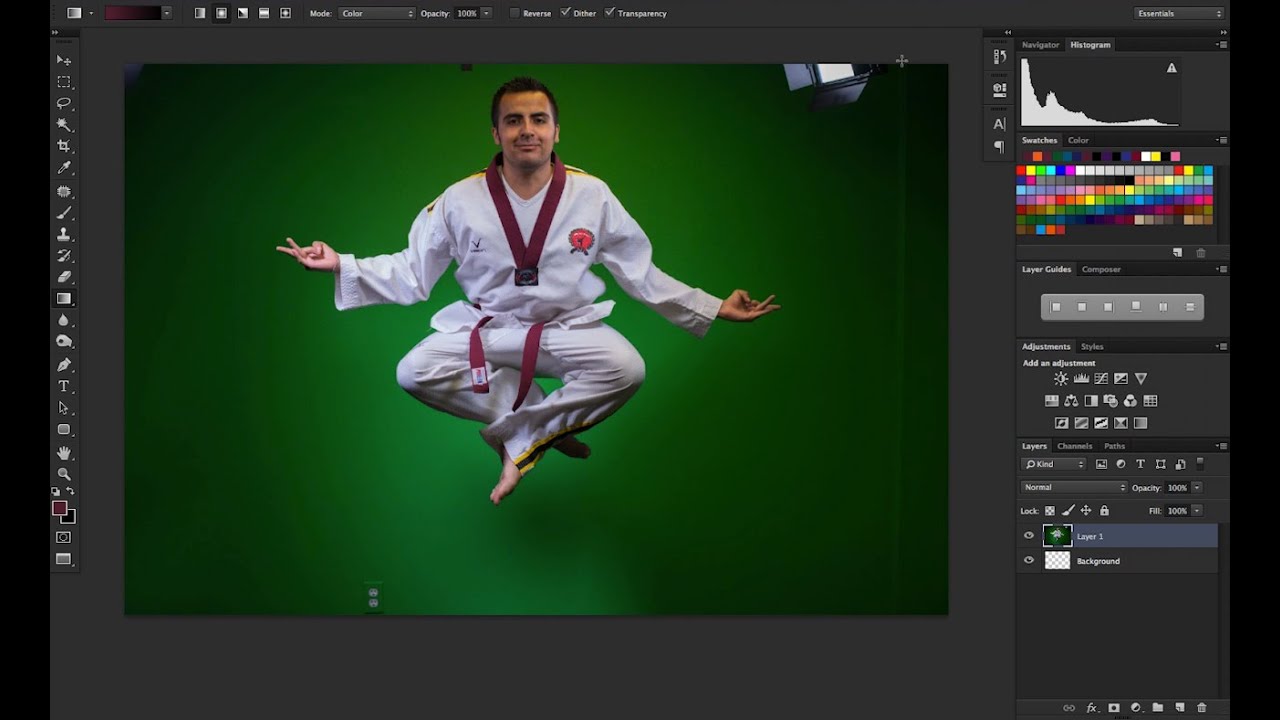Select the Background layer row

tap(1118, 561)
